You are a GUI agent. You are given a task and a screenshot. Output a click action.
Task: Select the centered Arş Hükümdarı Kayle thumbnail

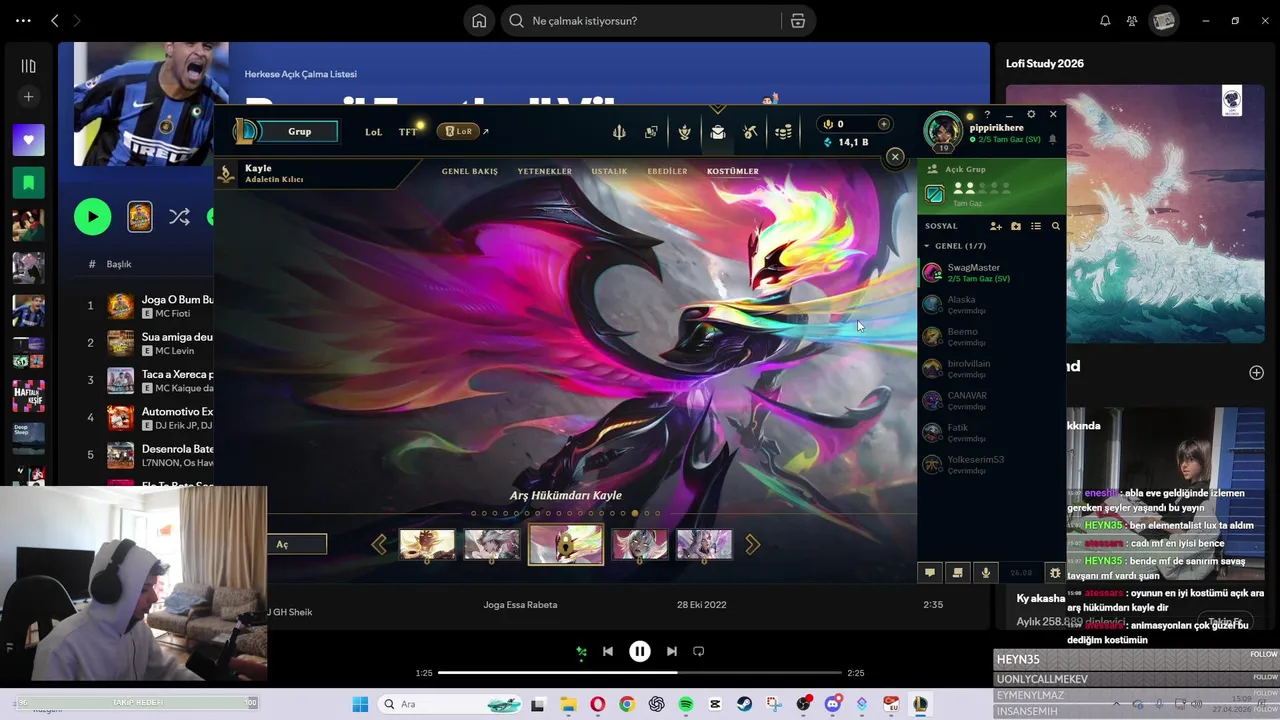pos(566,545)
